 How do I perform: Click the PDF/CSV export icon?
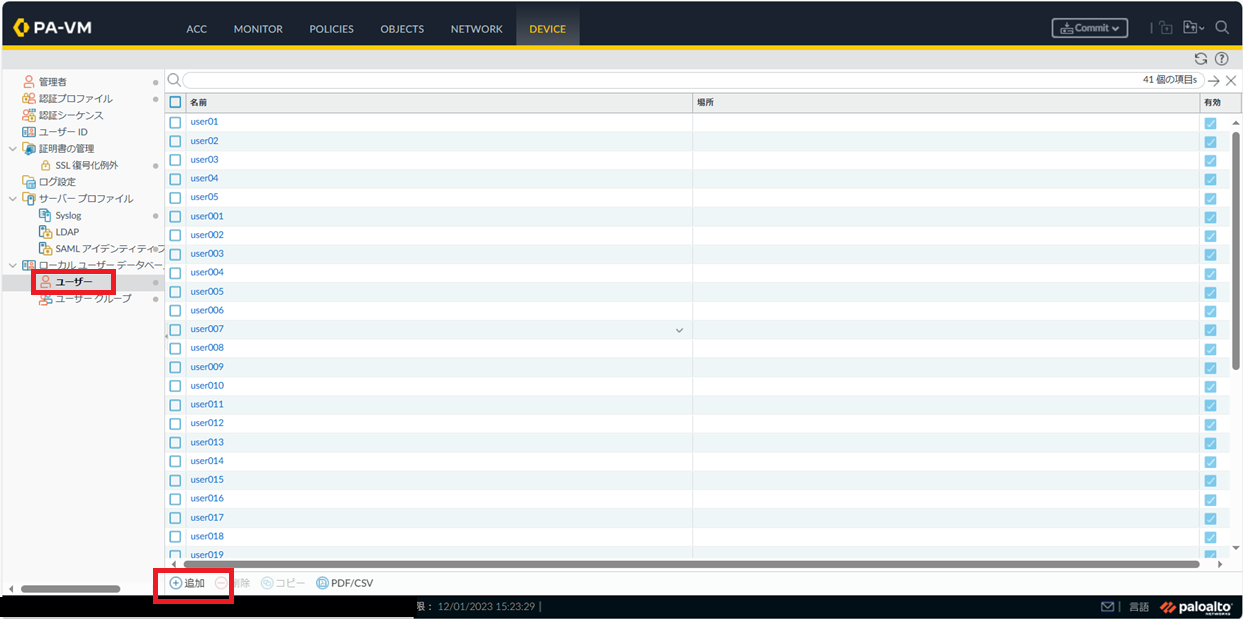[322, 583]
